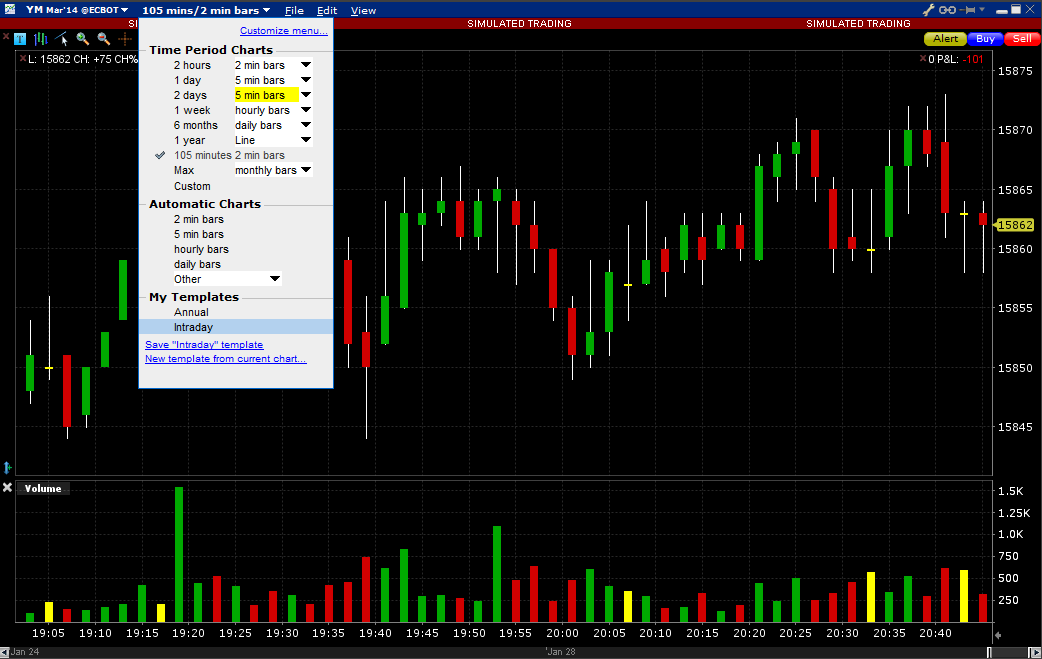This screenshot has width=1042, height=659.
Task: Open the 105 mins/2 min bars dropdown
Action: click(x=206, y=10)
